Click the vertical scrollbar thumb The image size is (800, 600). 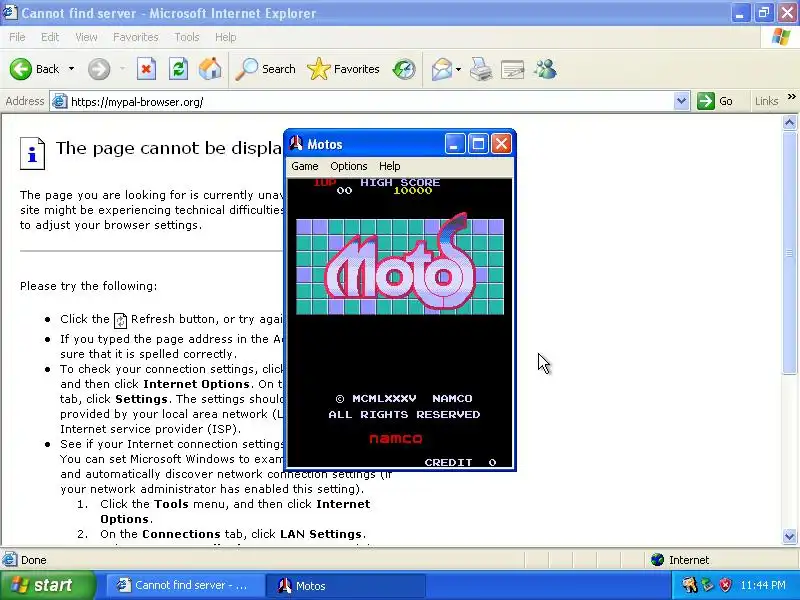coord(790,253)
